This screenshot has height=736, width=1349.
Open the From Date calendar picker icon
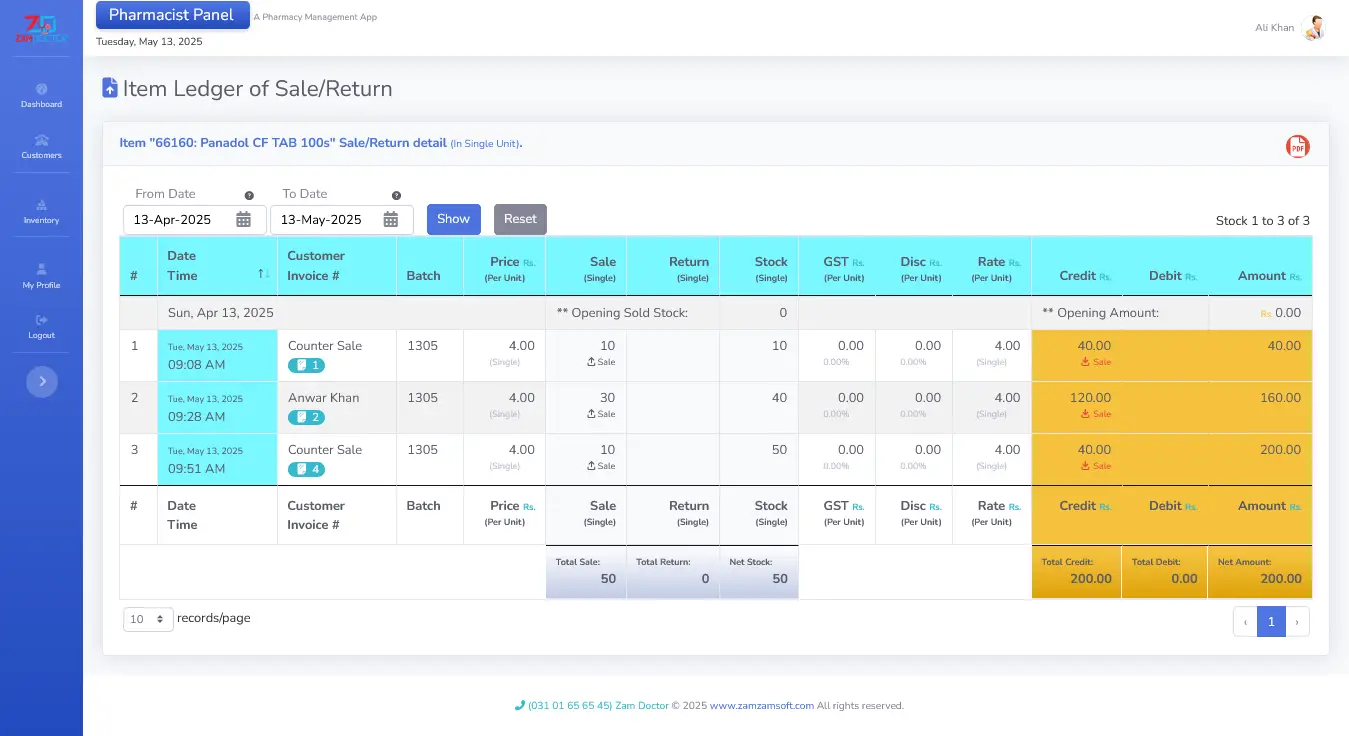click(x=243, y=220)
